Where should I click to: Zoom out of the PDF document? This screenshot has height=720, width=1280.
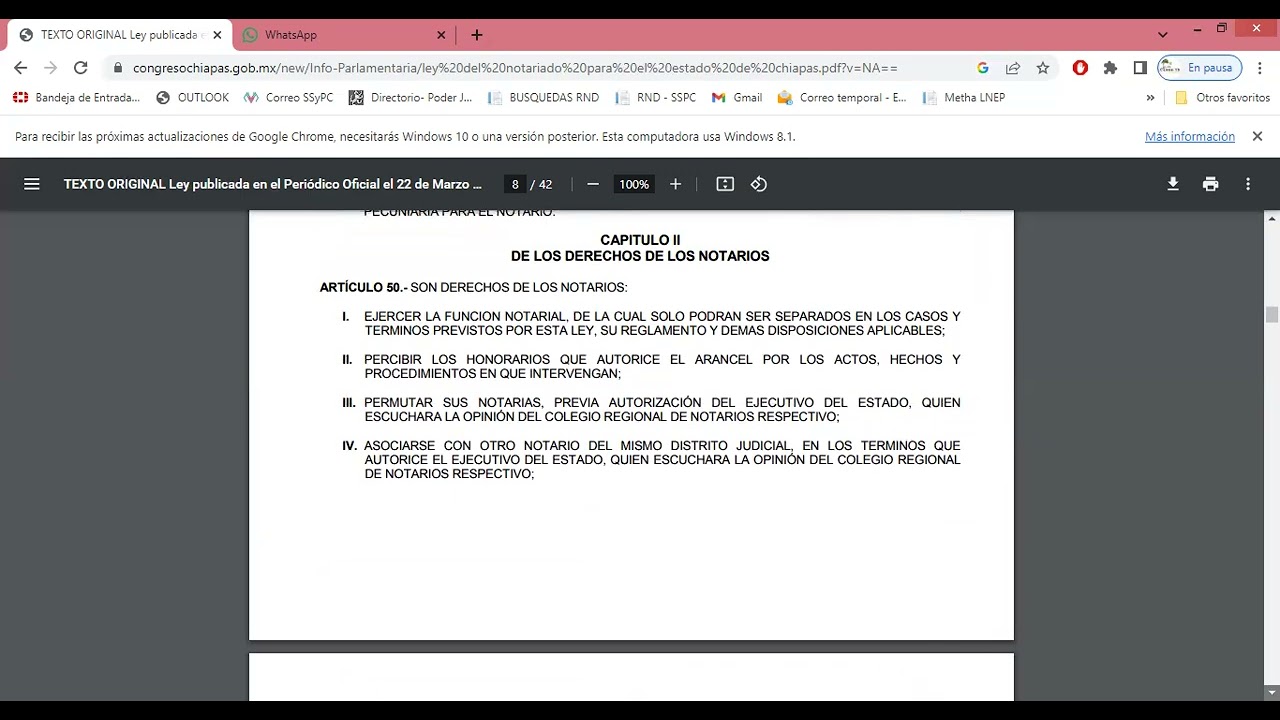tap(593, 184)
